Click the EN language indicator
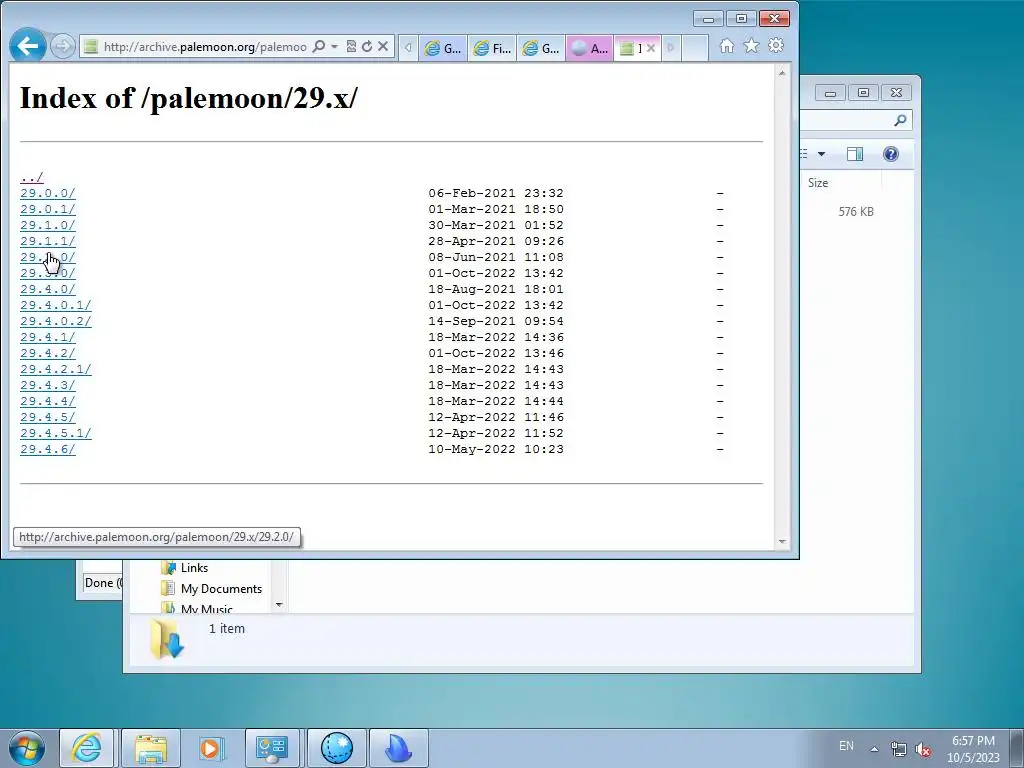The image size is (1024, 768). point(846,745)
